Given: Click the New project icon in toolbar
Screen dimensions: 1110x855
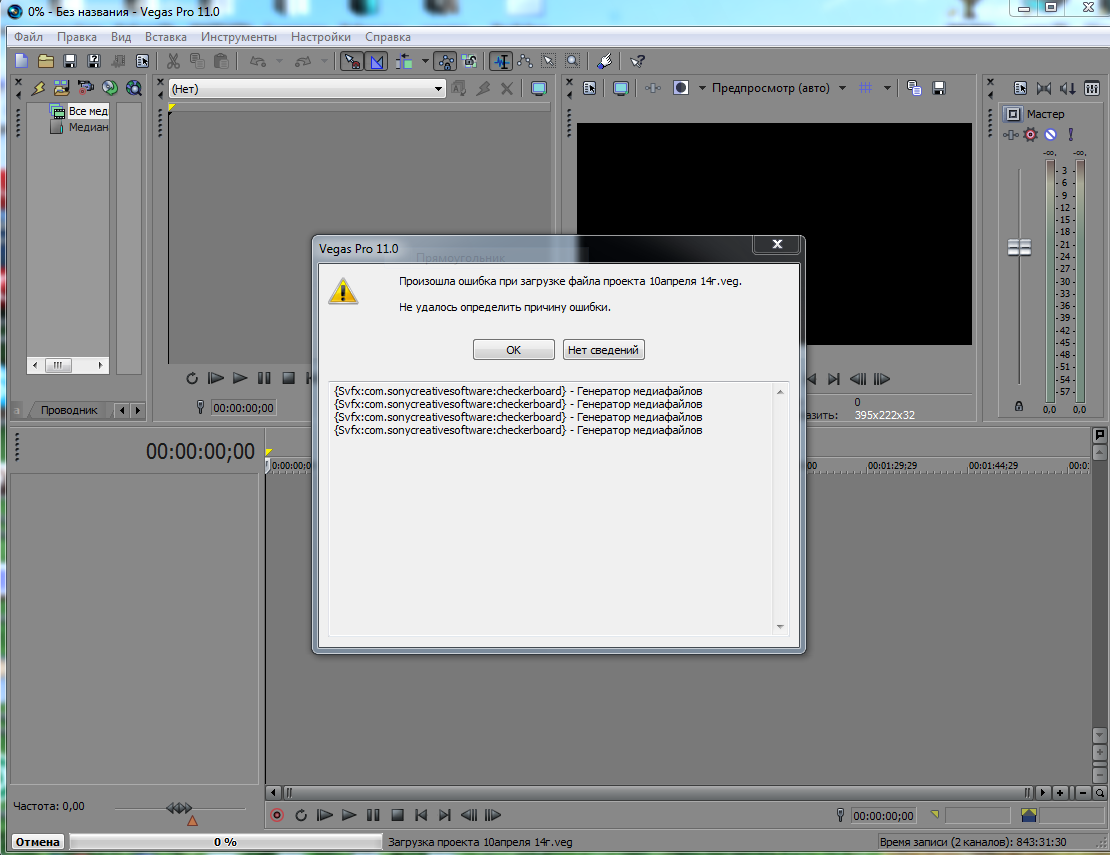Looking at the screenshot, I should (x=22, y=62).
